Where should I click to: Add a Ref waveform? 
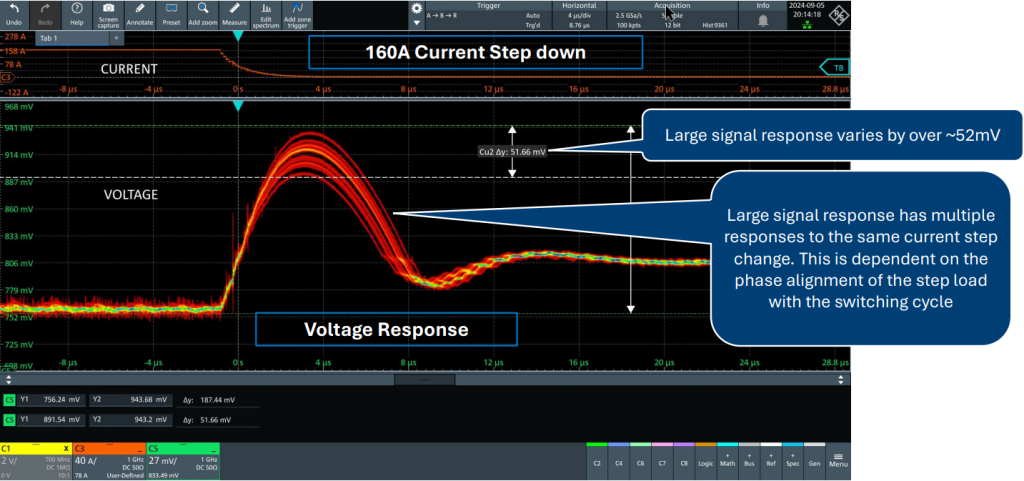click(x=771, y=461)
